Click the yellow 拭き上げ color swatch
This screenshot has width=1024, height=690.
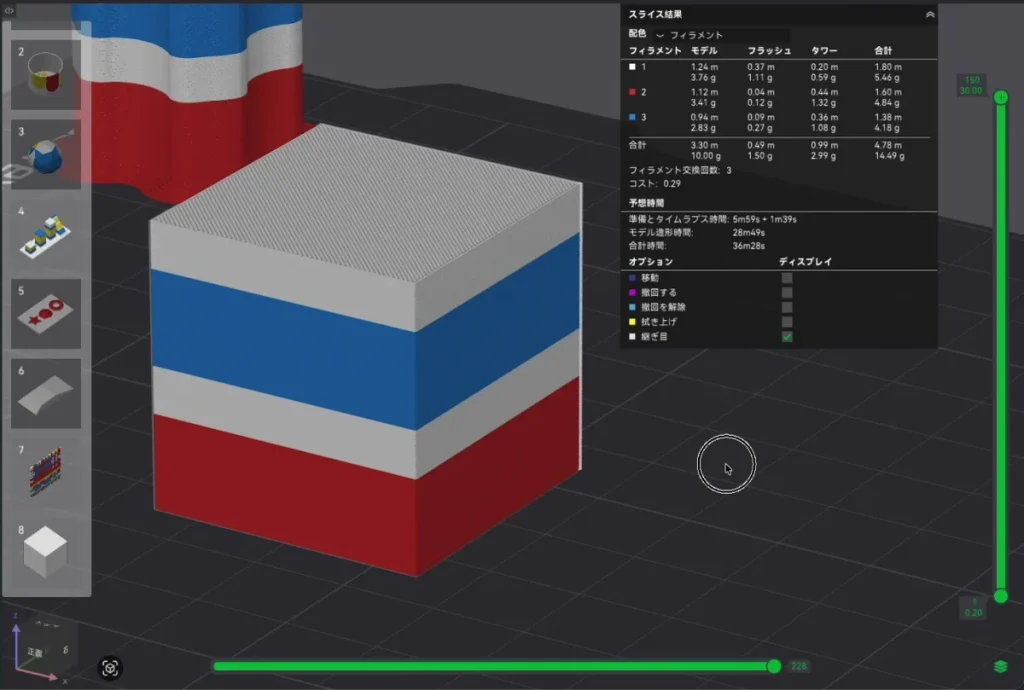632,322
